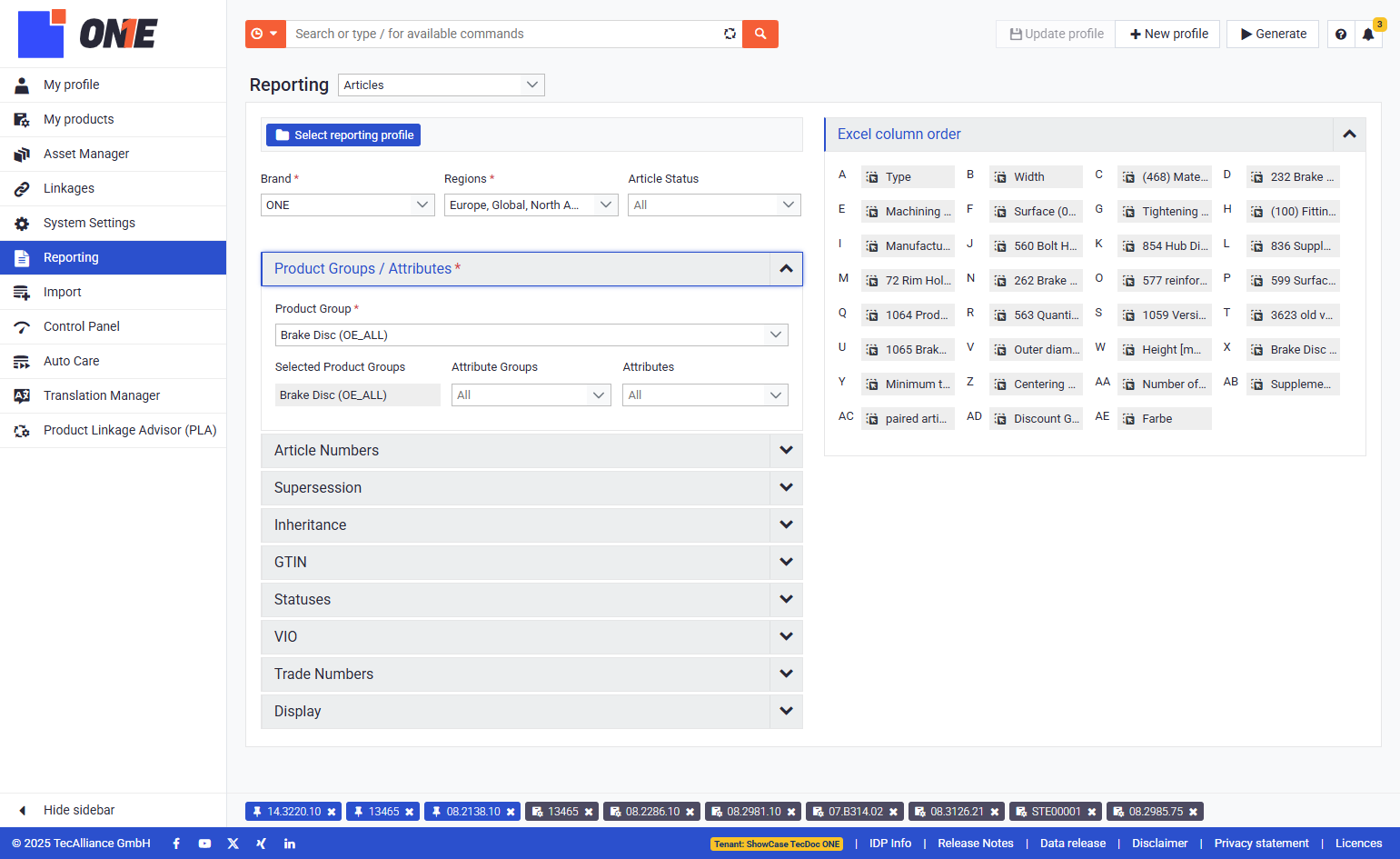1400x859 pixels.
Task: Open My products in sidebar
Action: coord(113,119)
